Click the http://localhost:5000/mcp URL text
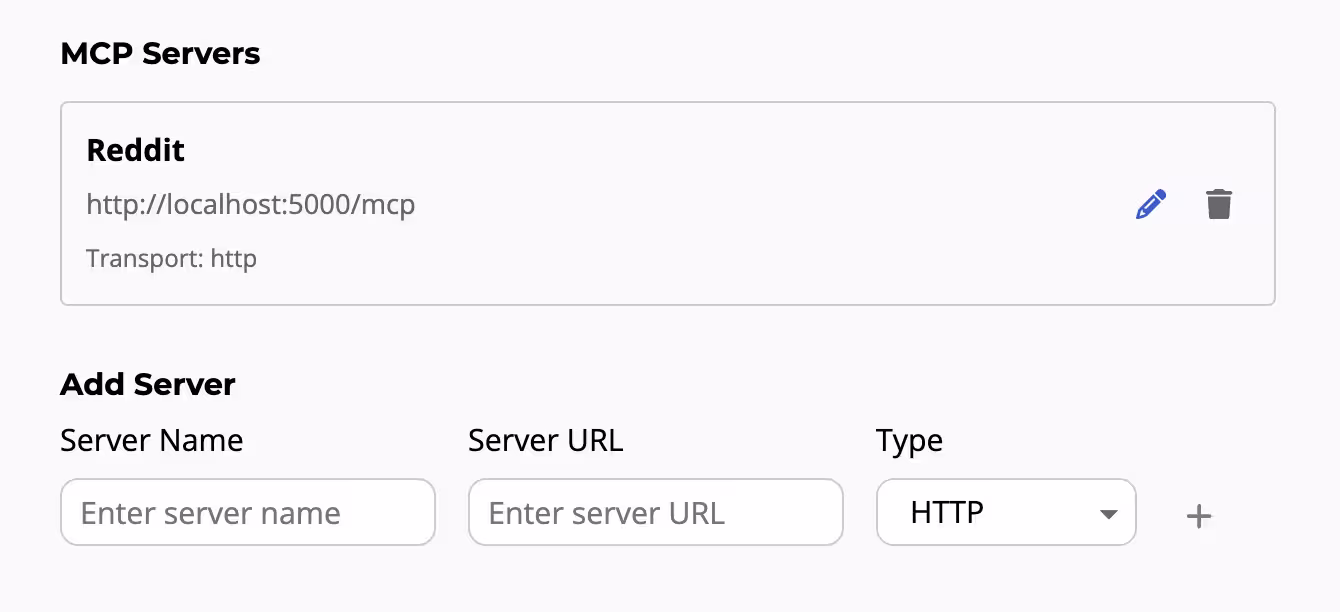Image resolution: width=1340 pixels, height=612 pixels. [x=250, y=204]
